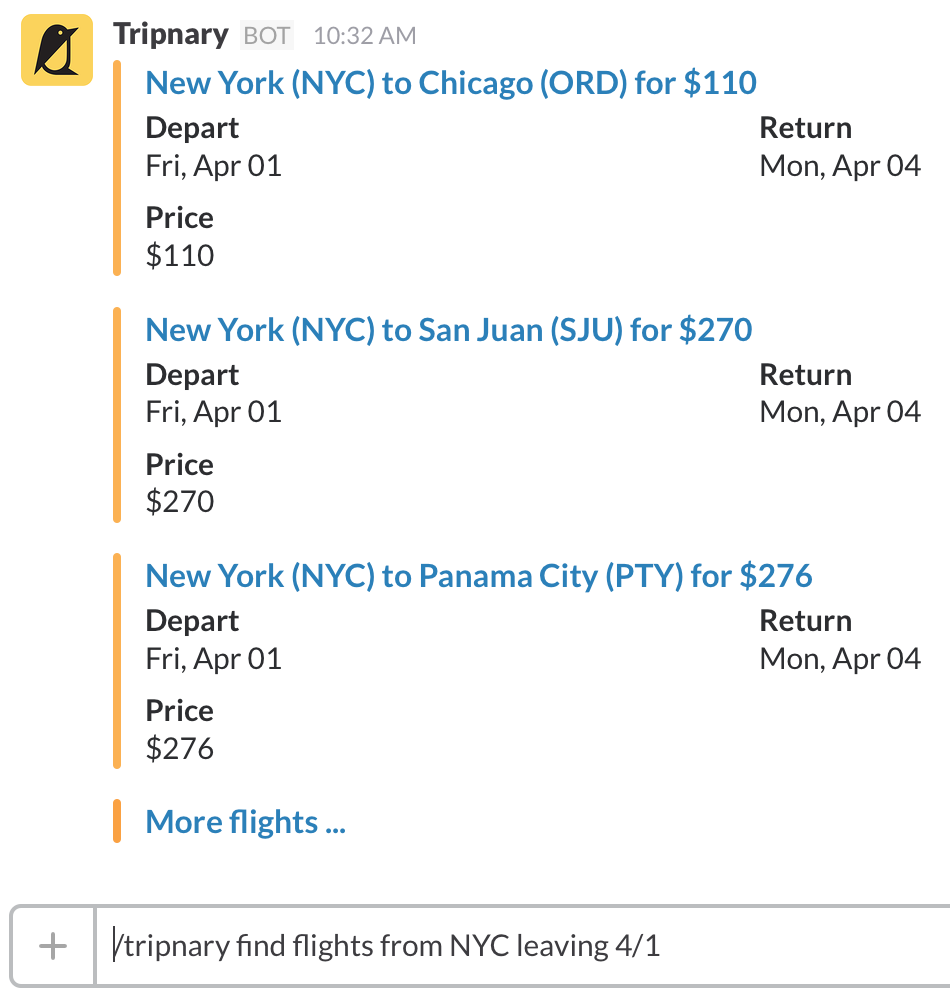Open the New York to San Juan link
This screenshot has height=996, width=950.
[449, 329]
